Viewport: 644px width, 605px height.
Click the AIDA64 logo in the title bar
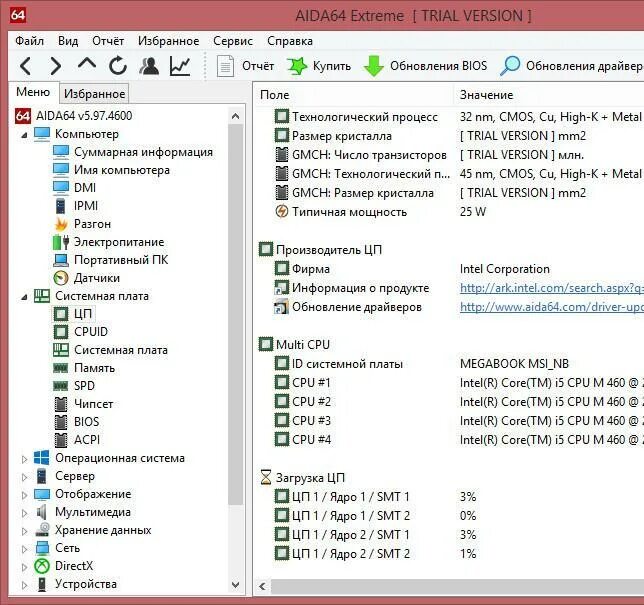(x=18, y=15)
